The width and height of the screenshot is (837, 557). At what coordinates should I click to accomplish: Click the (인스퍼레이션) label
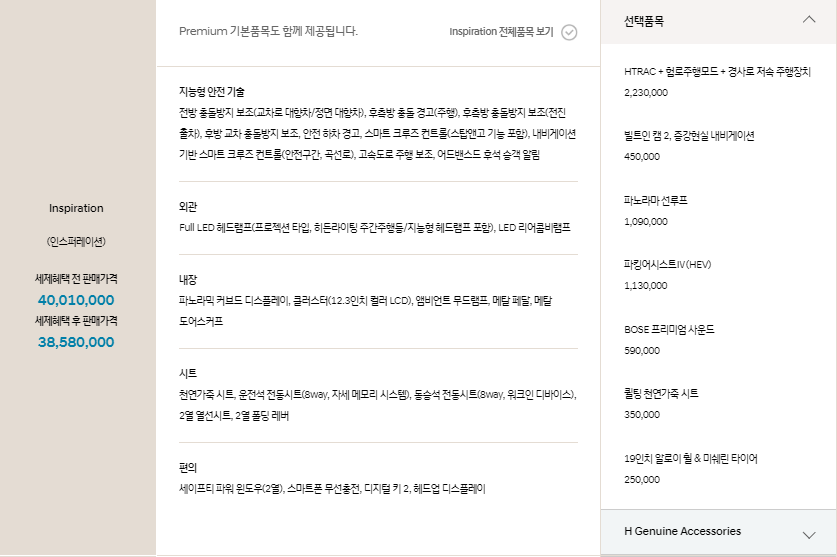coord(76,241)
